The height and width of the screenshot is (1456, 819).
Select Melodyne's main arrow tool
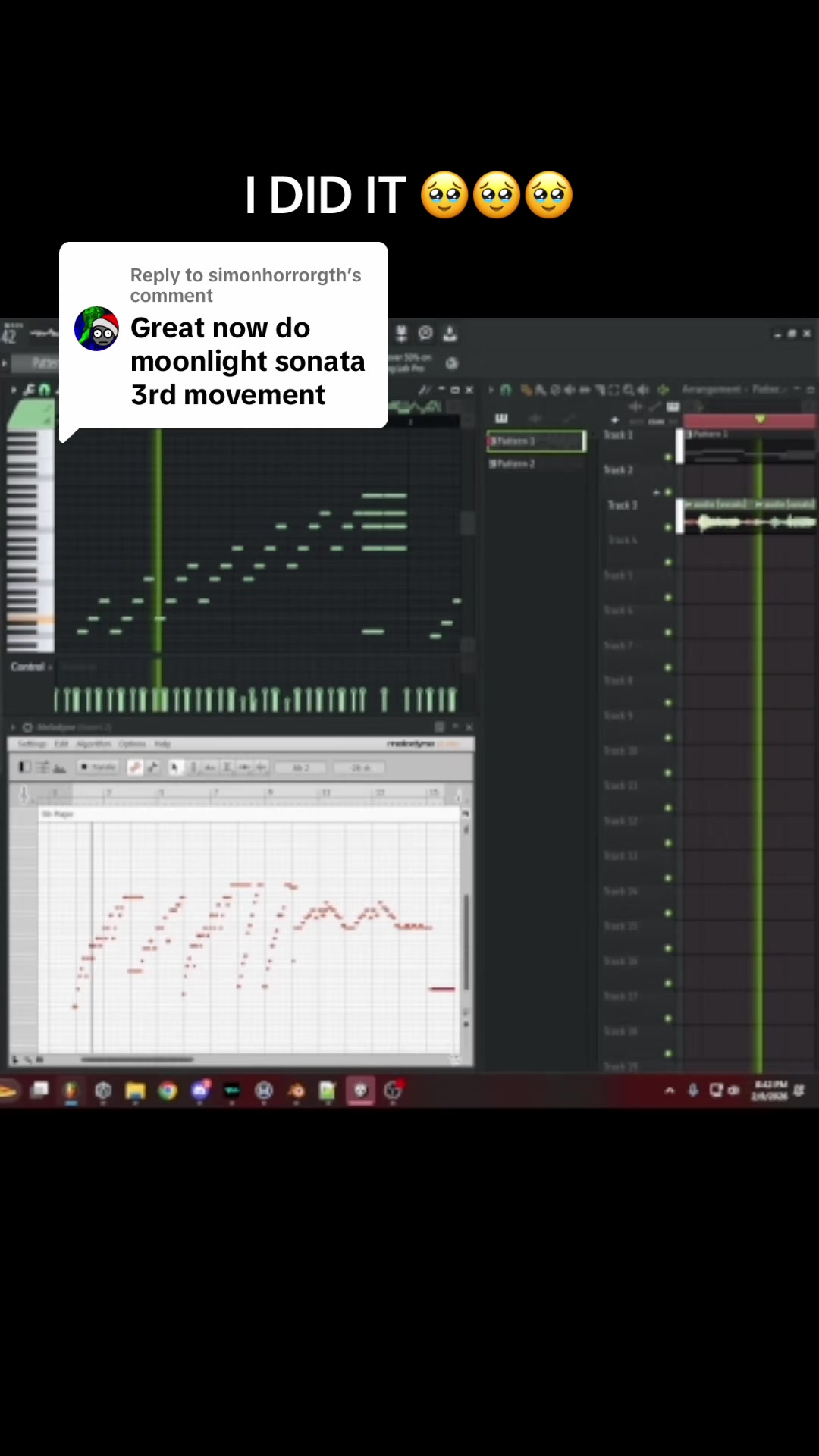click(x=175, y=767)
